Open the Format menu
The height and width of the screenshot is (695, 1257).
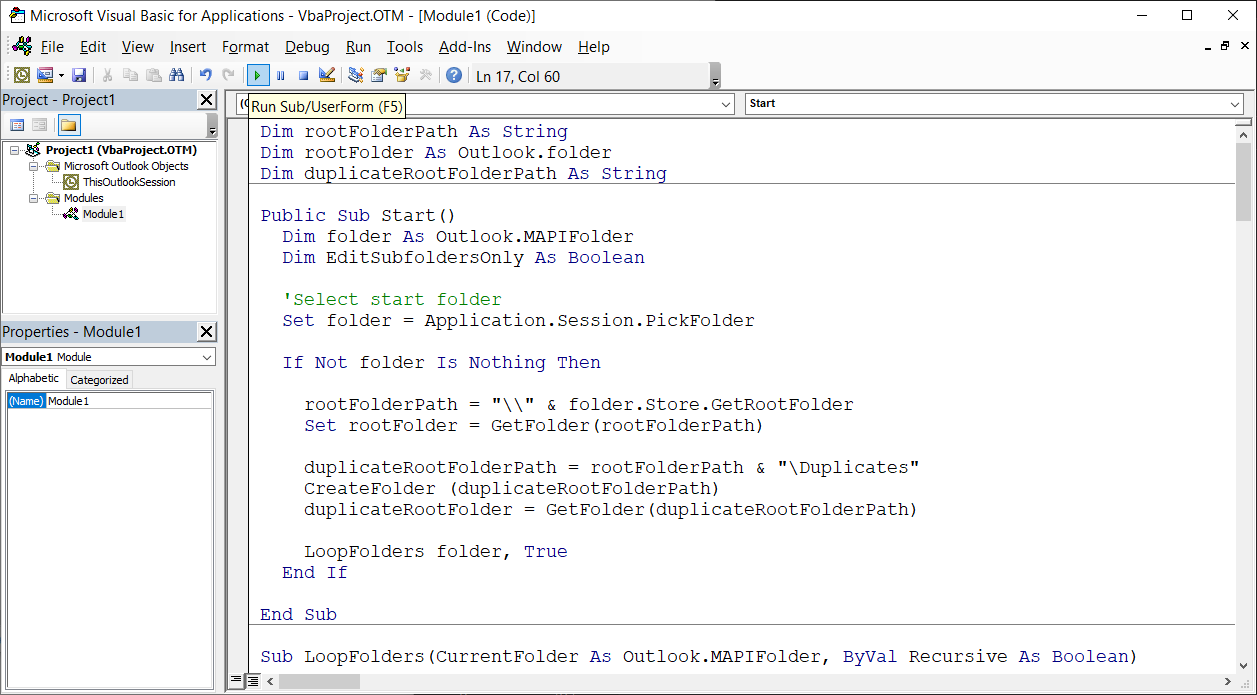pos(246,47)
